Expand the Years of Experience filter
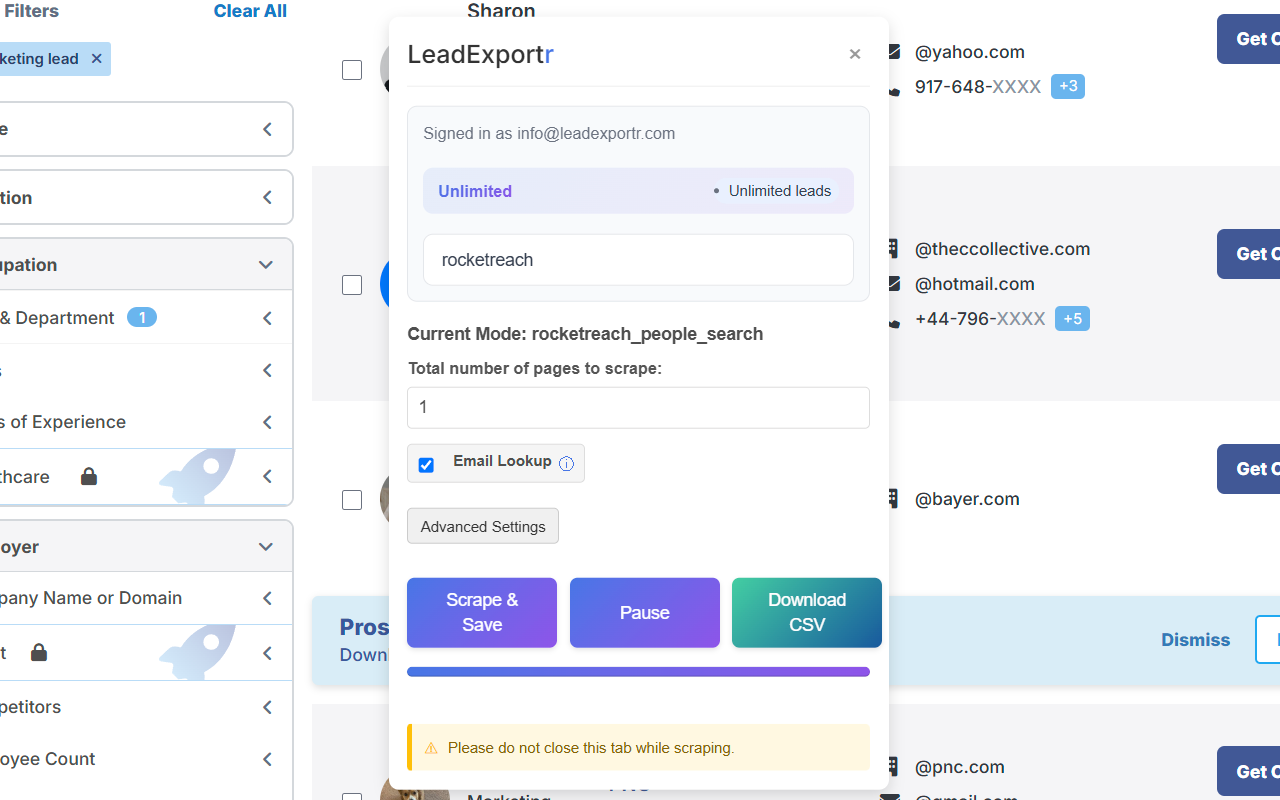The image size is (1280, 800). coord(267,422)
